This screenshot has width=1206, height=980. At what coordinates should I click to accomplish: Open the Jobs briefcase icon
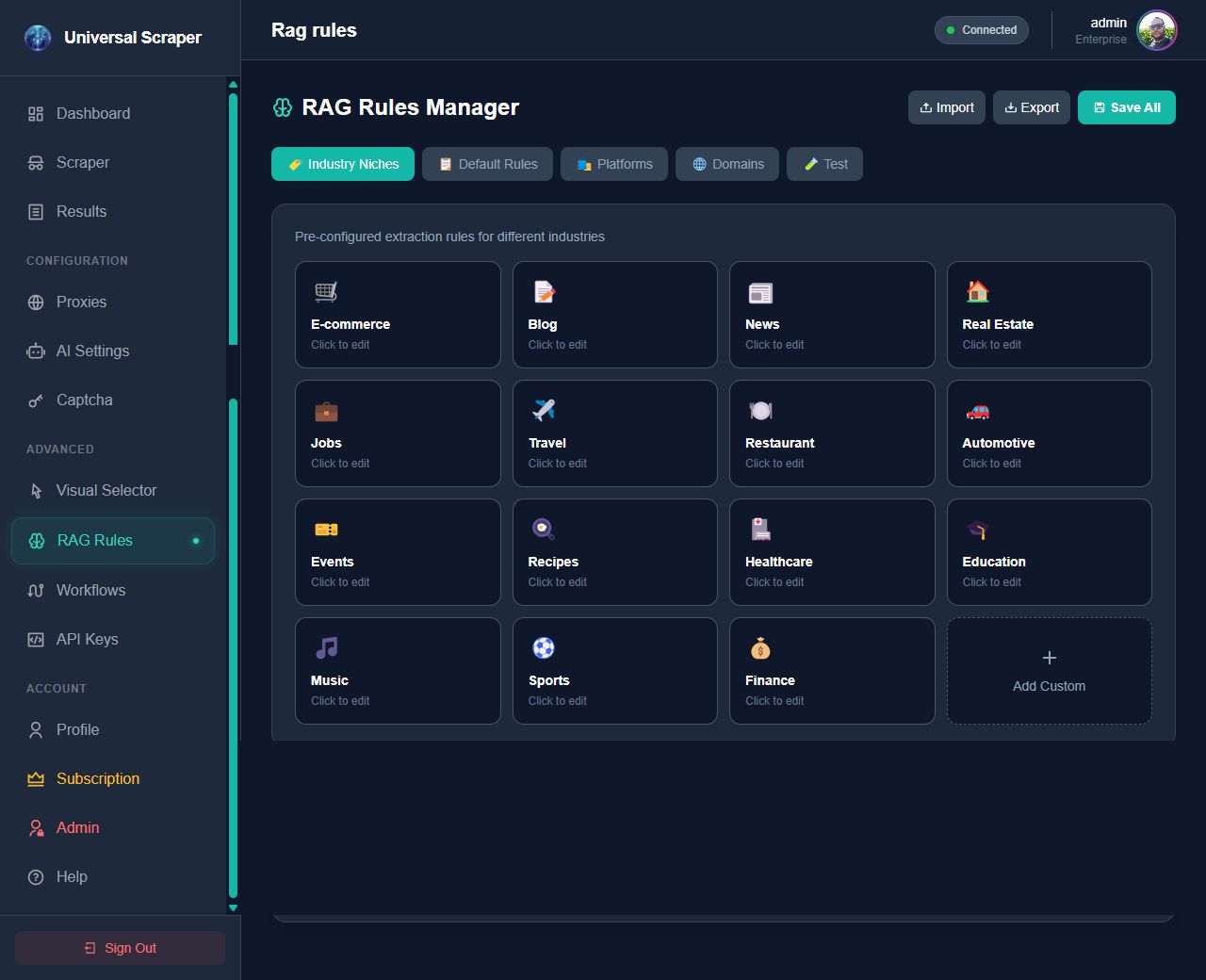point(326,411)
